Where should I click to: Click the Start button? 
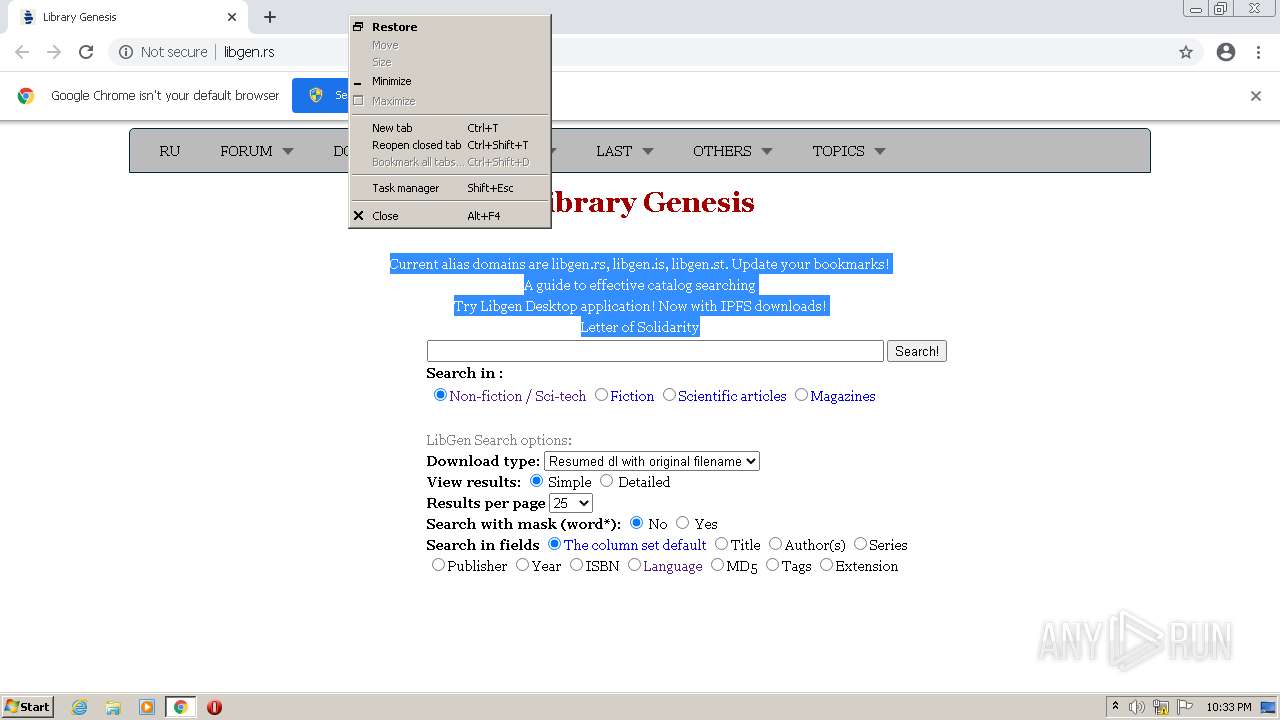point(27,707)
